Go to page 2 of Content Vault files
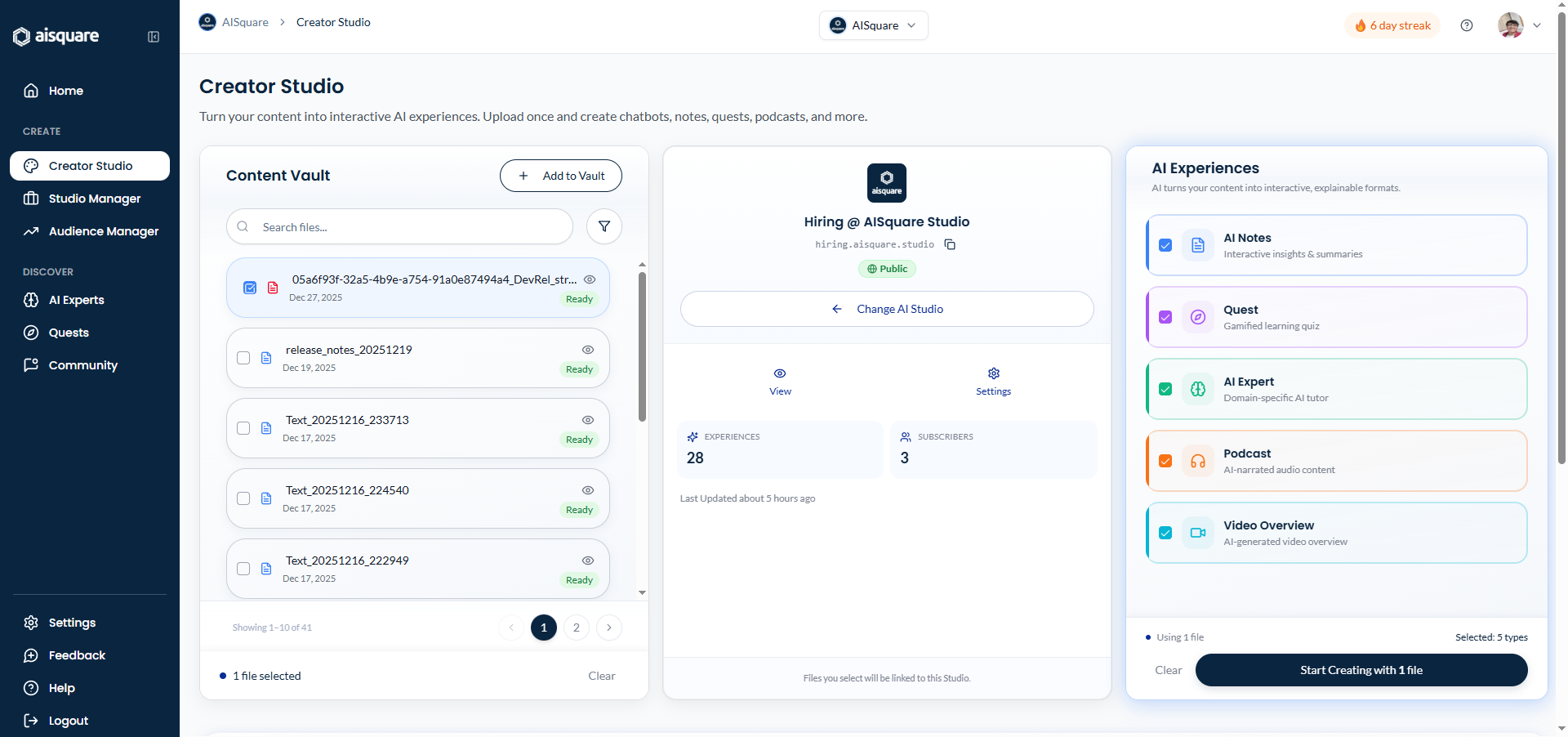Viewport: 1568px width, 737px height. pyautogui.click(x=576, y=628)
